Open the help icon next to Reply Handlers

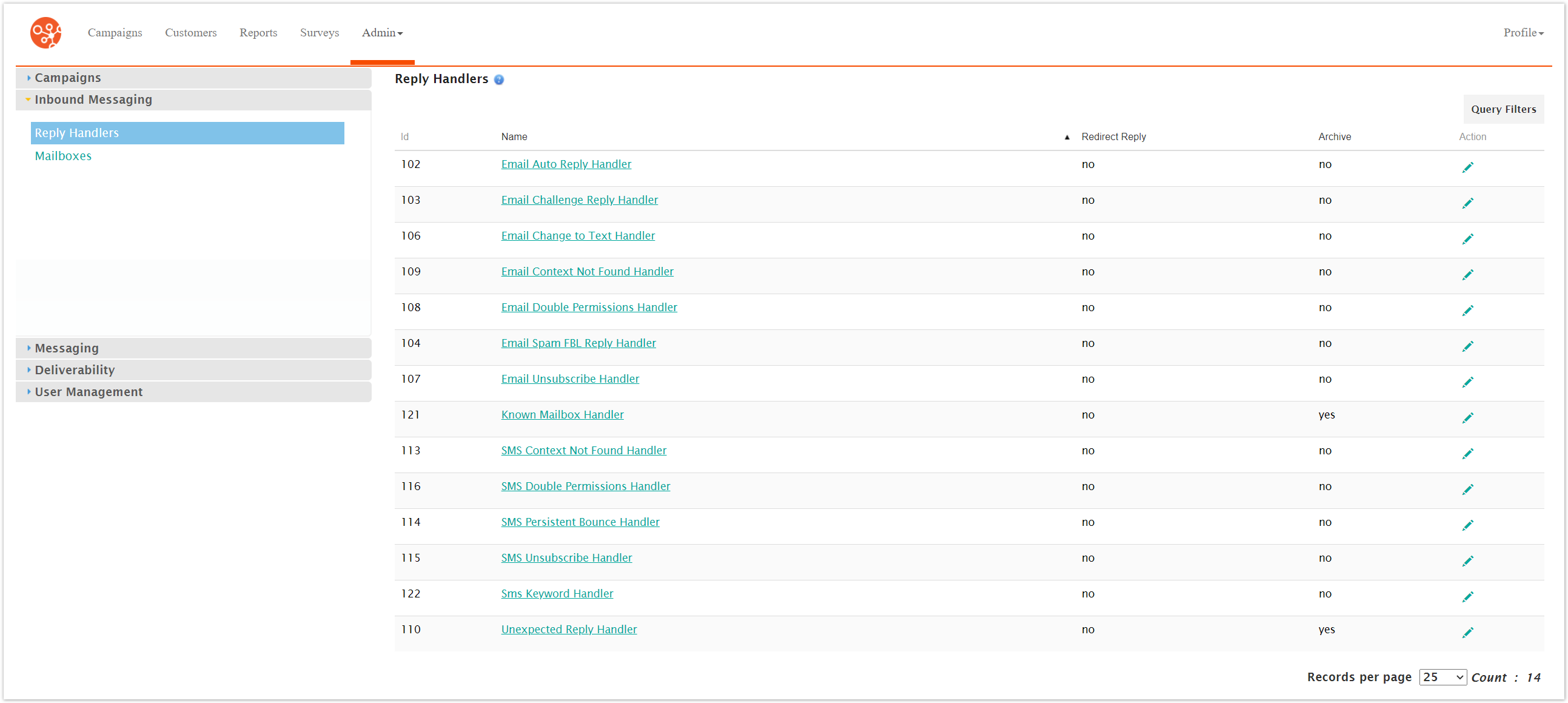[x=498, y=79]
